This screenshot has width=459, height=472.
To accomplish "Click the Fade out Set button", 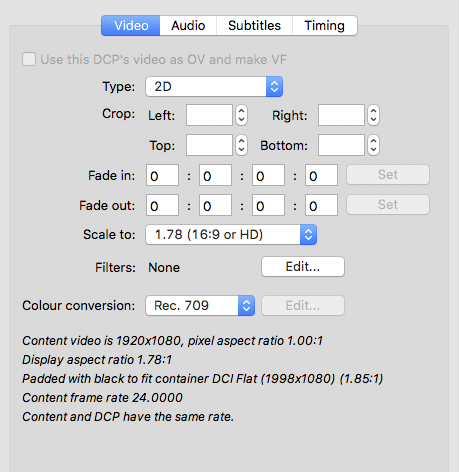I will coord(388,204).
